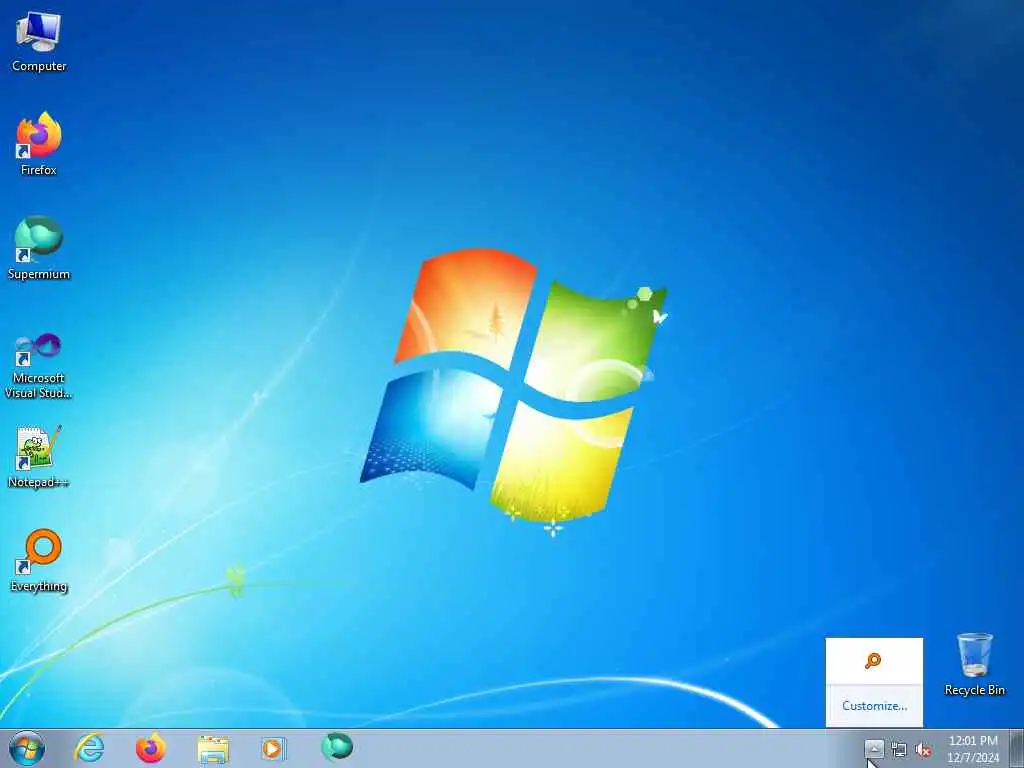The width and height of the screenshot is (1024, 768).
Task: Collapse the hidden icons tray arrow
Action: (x=874, y=748)
